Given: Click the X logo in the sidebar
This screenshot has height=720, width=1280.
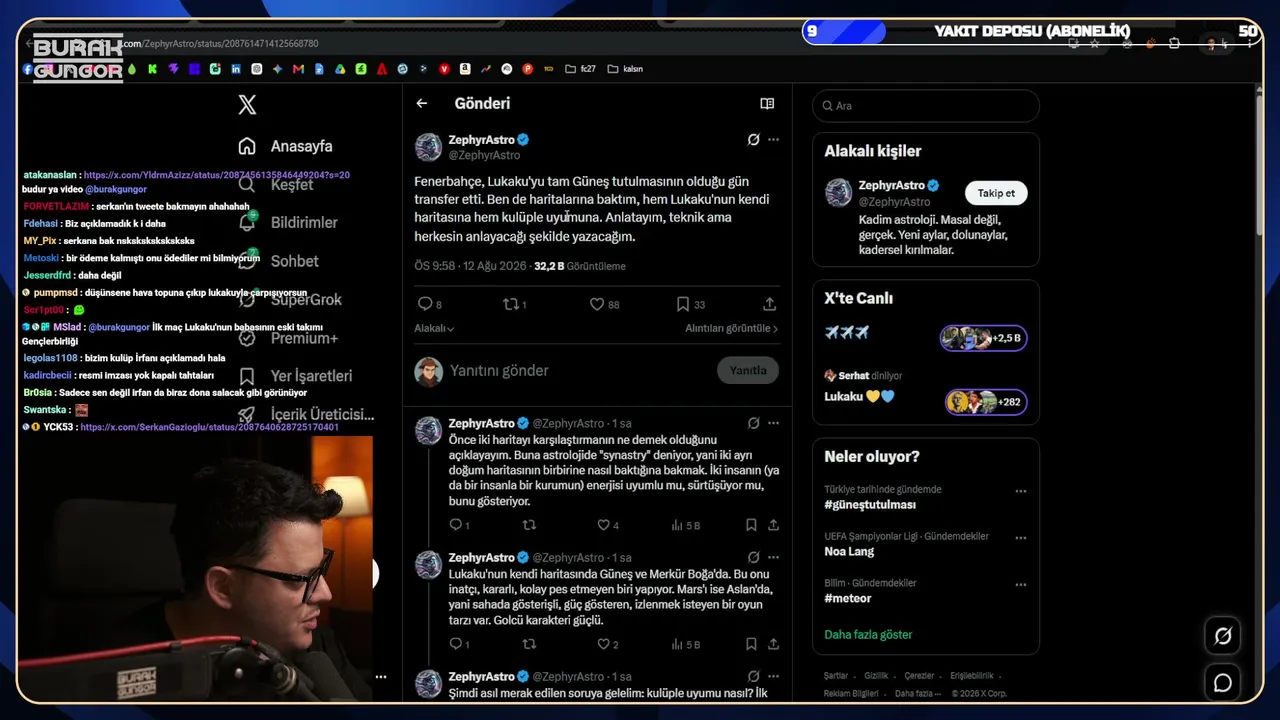Looking at the screenshot, I should [x=247, y=104].
